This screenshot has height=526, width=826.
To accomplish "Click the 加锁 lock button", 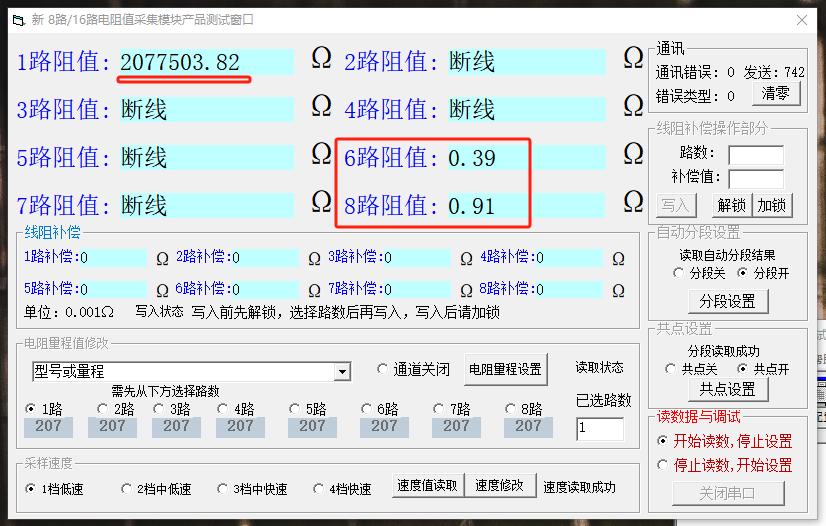I will pos(771,205).
